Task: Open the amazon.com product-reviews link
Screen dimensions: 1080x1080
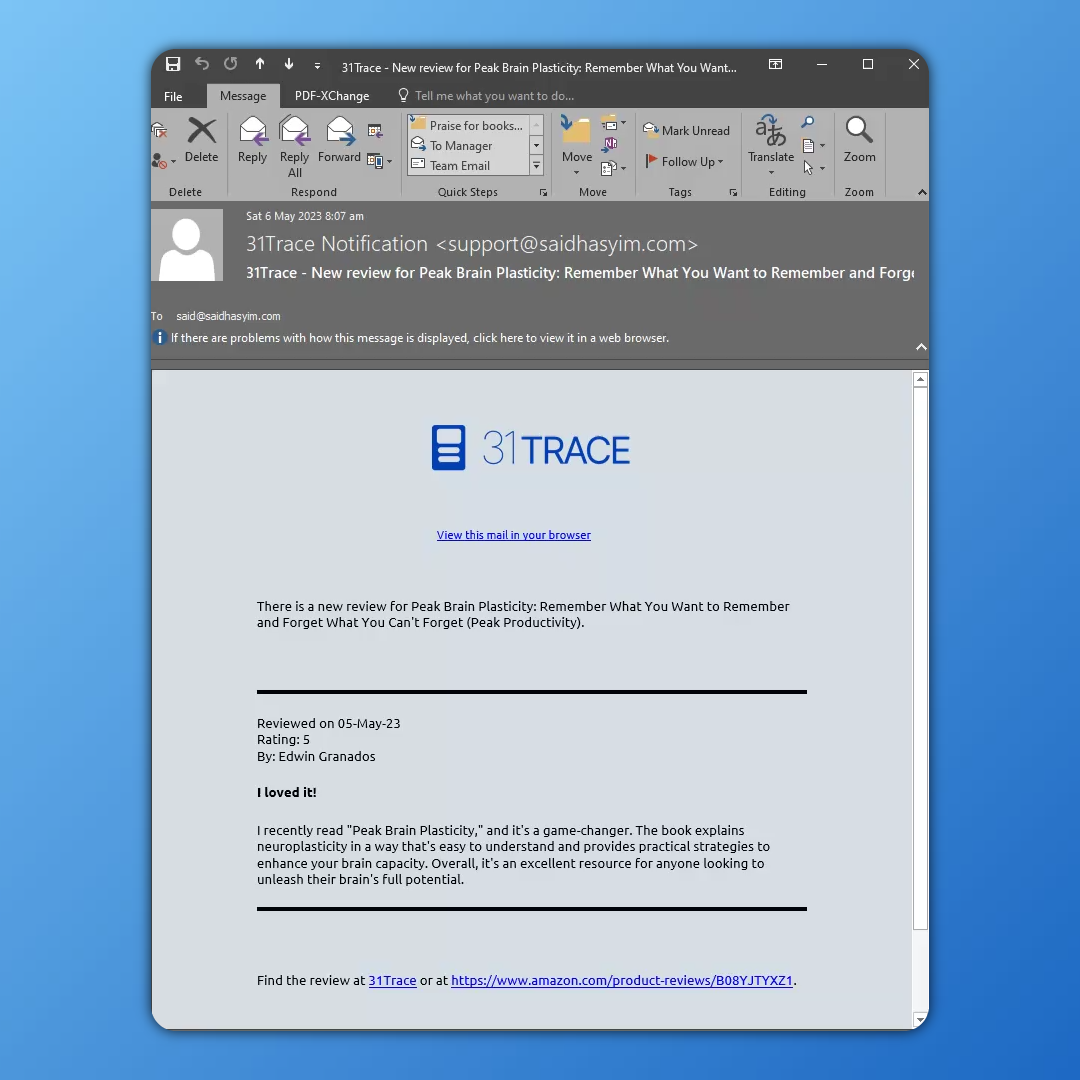Action: click(622, 980)
